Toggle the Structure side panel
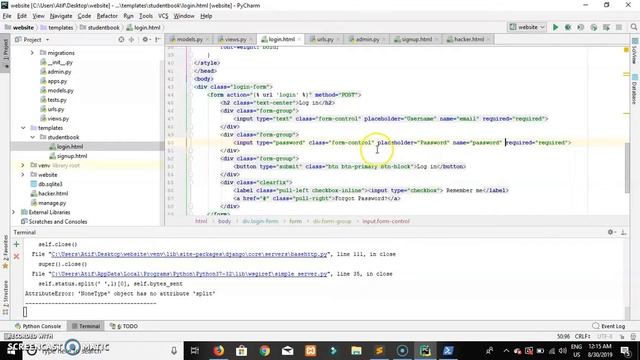Viewport: 640px width, 360px height. pos(5,297)
